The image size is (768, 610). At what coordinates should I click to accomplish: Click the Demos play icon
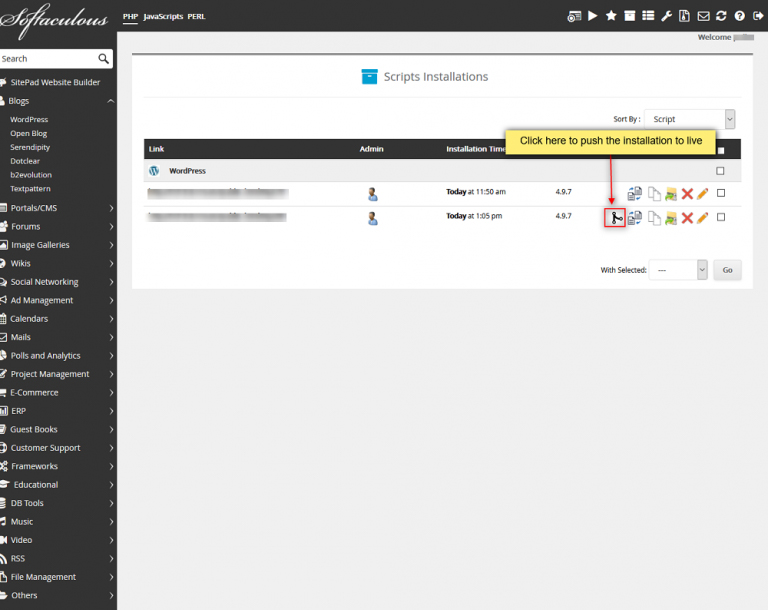point(593,16)
